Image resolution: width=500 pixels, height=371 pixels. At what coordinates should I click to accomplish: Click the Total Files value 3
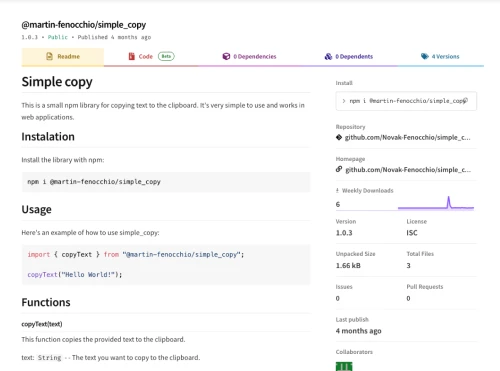click(408, 266)
